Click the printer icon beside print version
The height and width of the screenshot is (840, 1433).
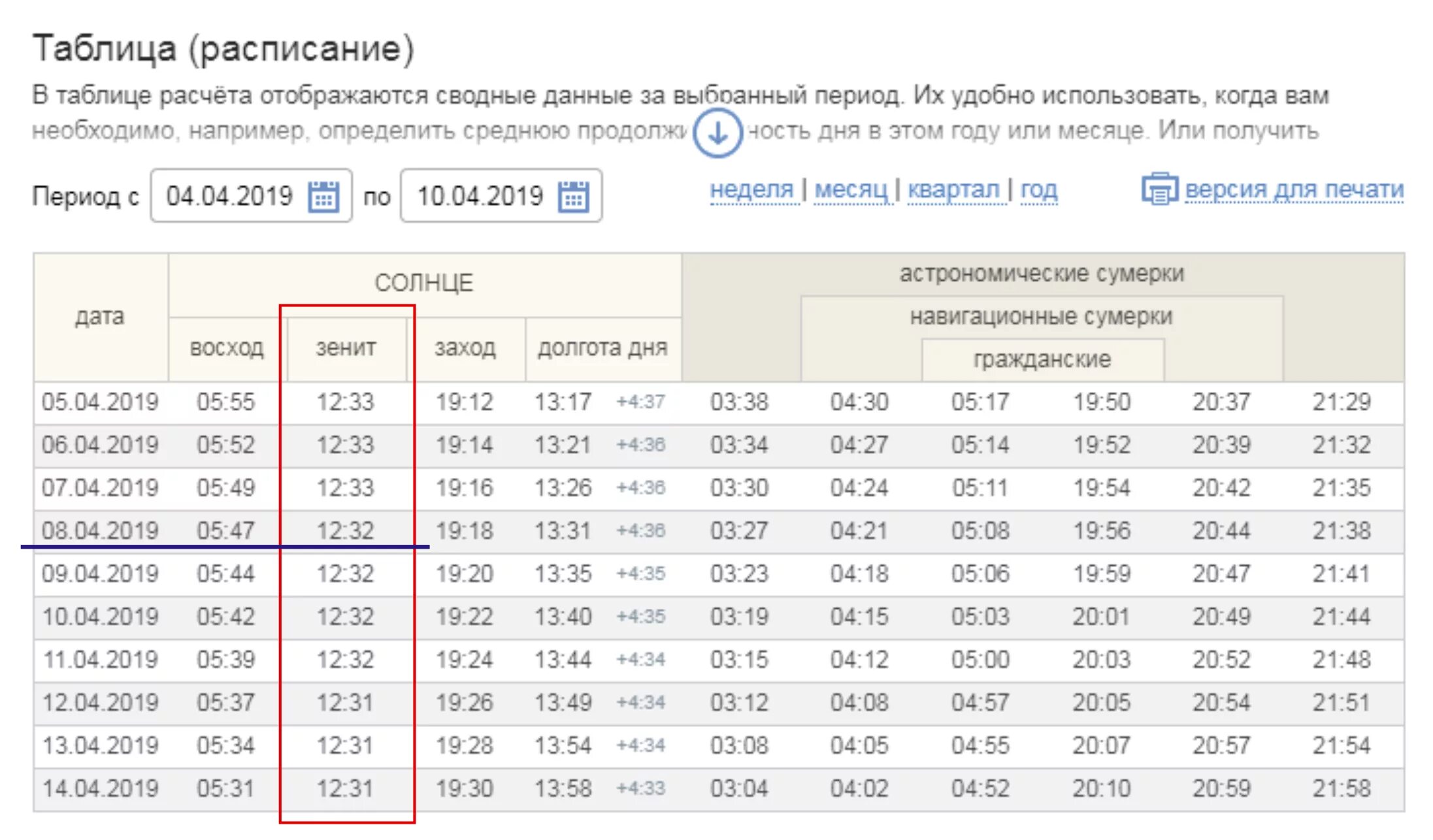point(1160,189)
